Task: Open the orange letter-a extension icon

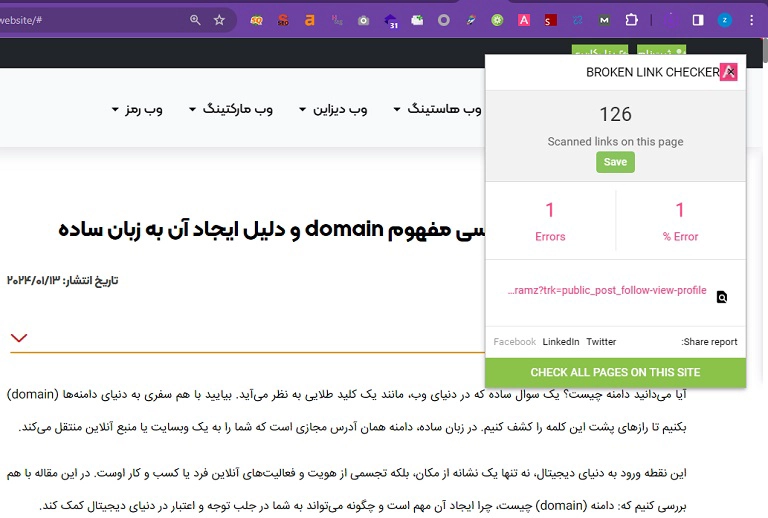Action: [x=310, y=21]
